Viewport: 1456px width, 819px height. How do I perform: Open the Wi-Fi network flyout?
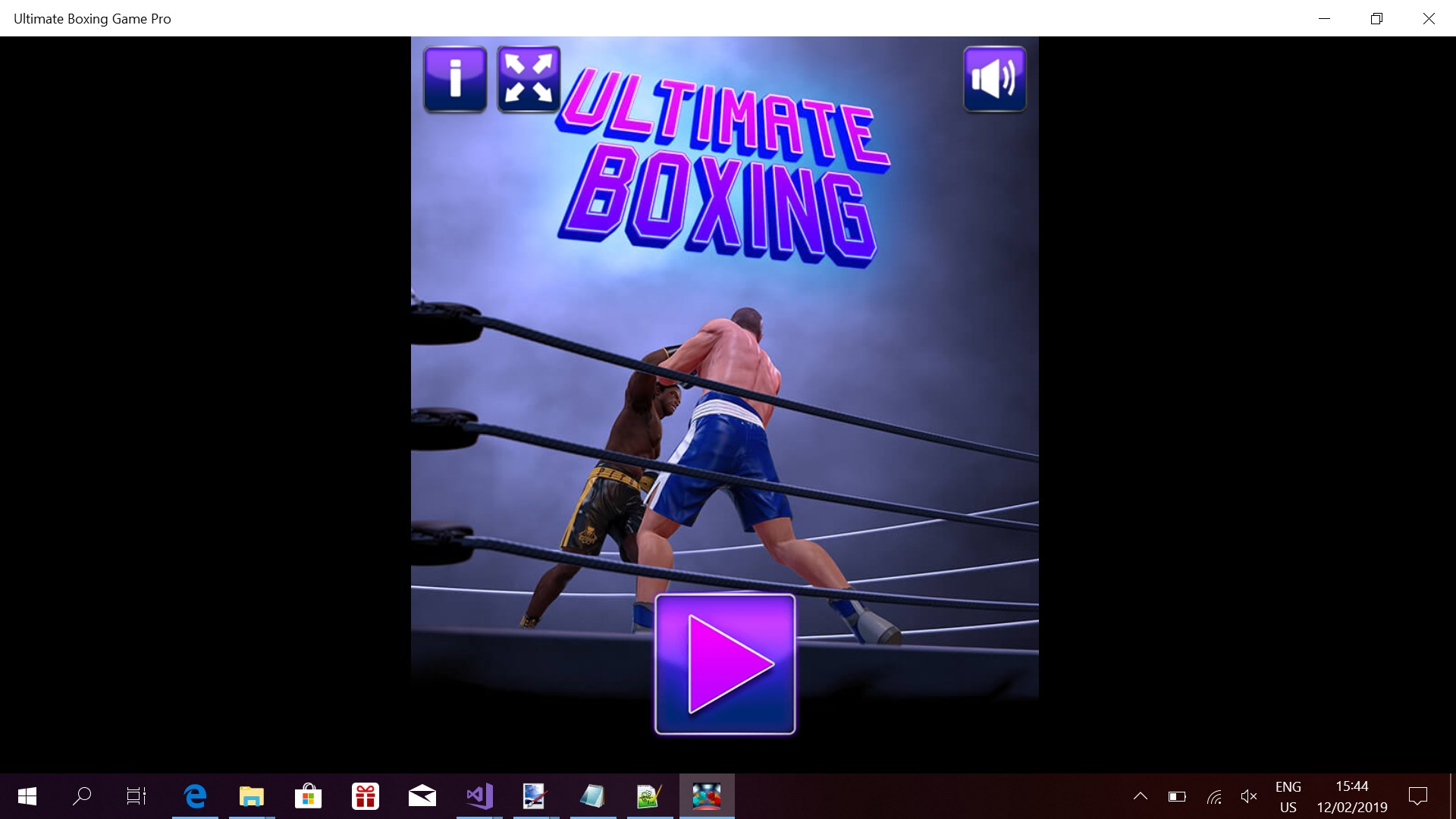click(x=1214, y=796)
